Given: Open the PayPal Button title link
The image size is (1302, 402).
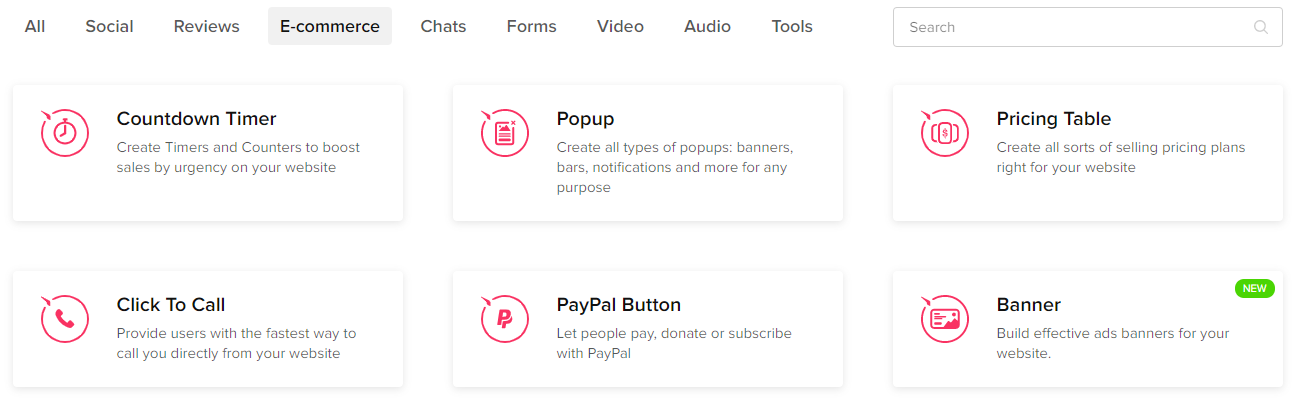Looking at the screenshot, I should (x=619, y=305).
